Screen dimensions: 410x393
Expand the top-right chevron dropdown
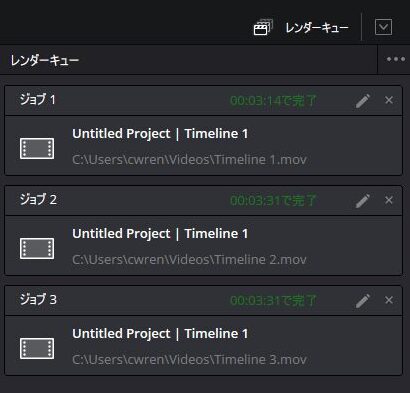point(383,27)
